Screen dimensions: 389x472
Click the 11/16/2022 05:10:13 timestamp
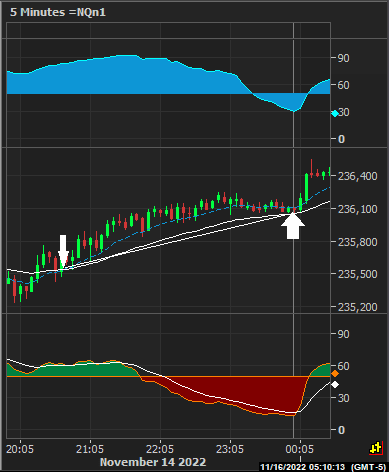[x=303, y=467]
